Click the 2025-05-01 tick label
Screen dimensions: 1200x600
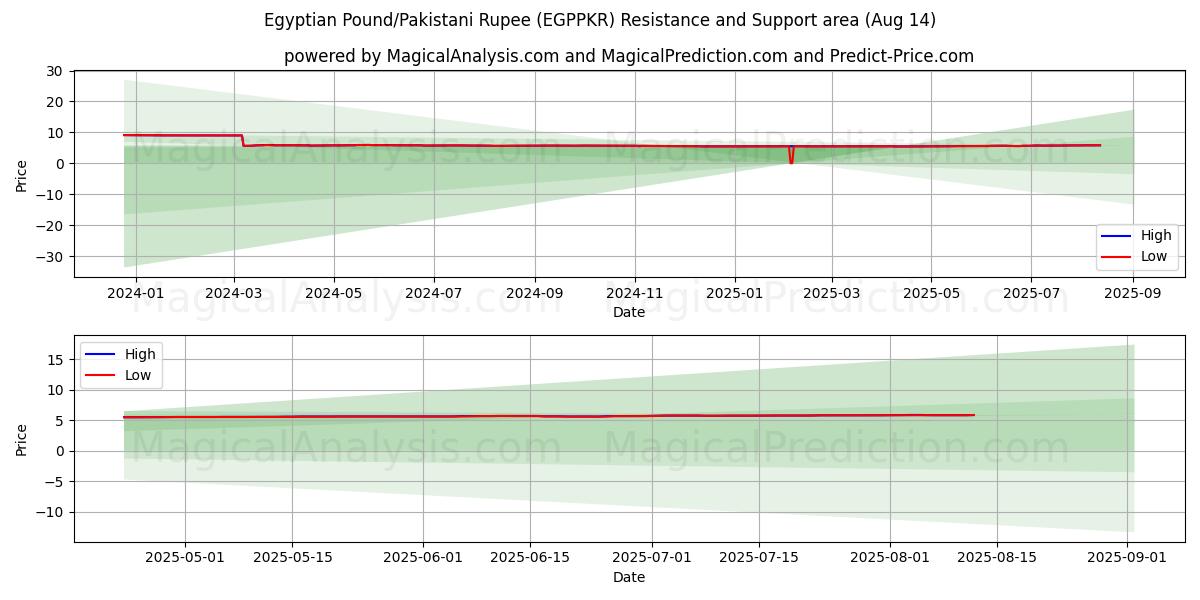click(x=184, y=558)
